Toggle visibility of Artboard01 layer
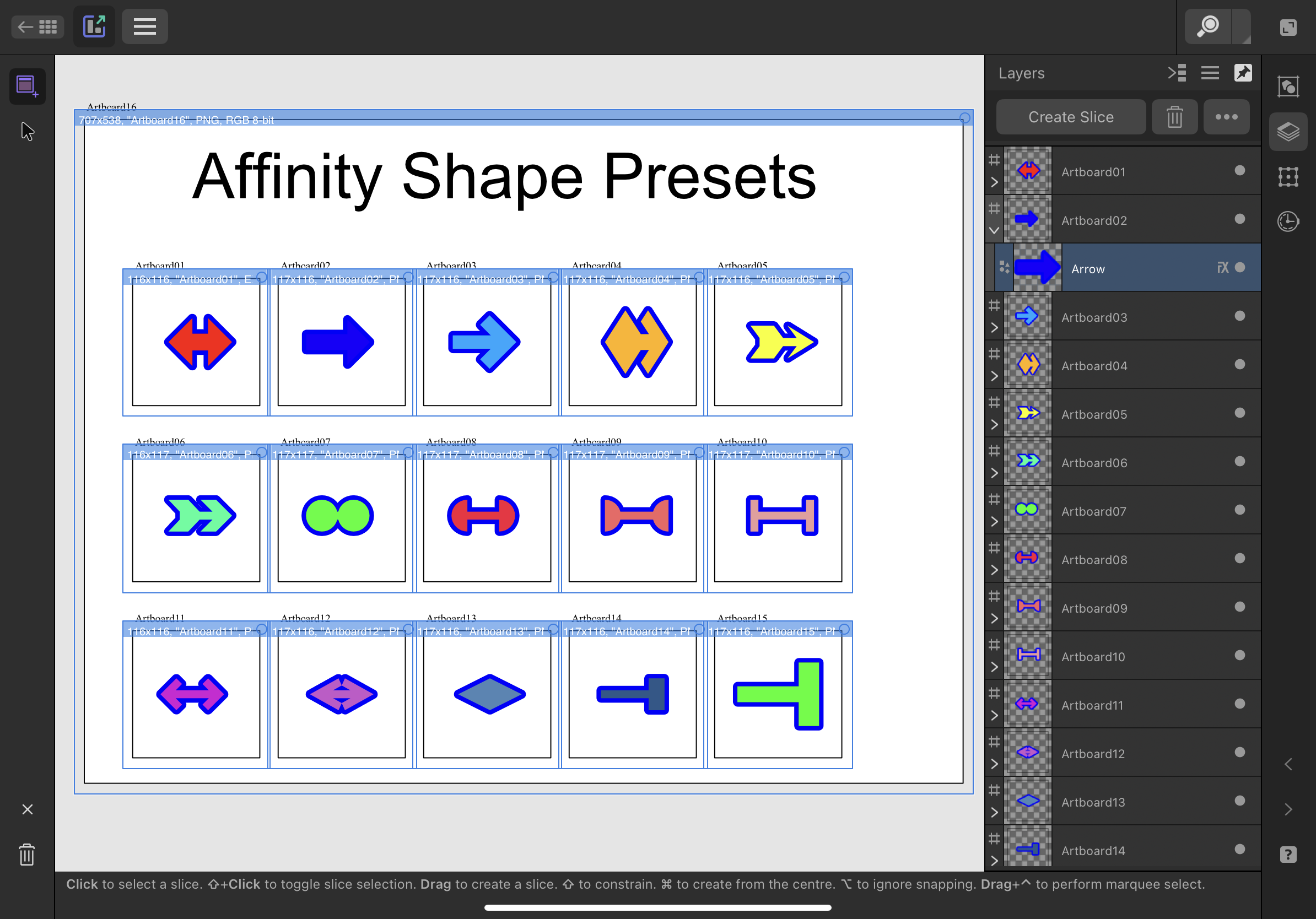Viewport: 1316px width, 919px height. 1239,170
